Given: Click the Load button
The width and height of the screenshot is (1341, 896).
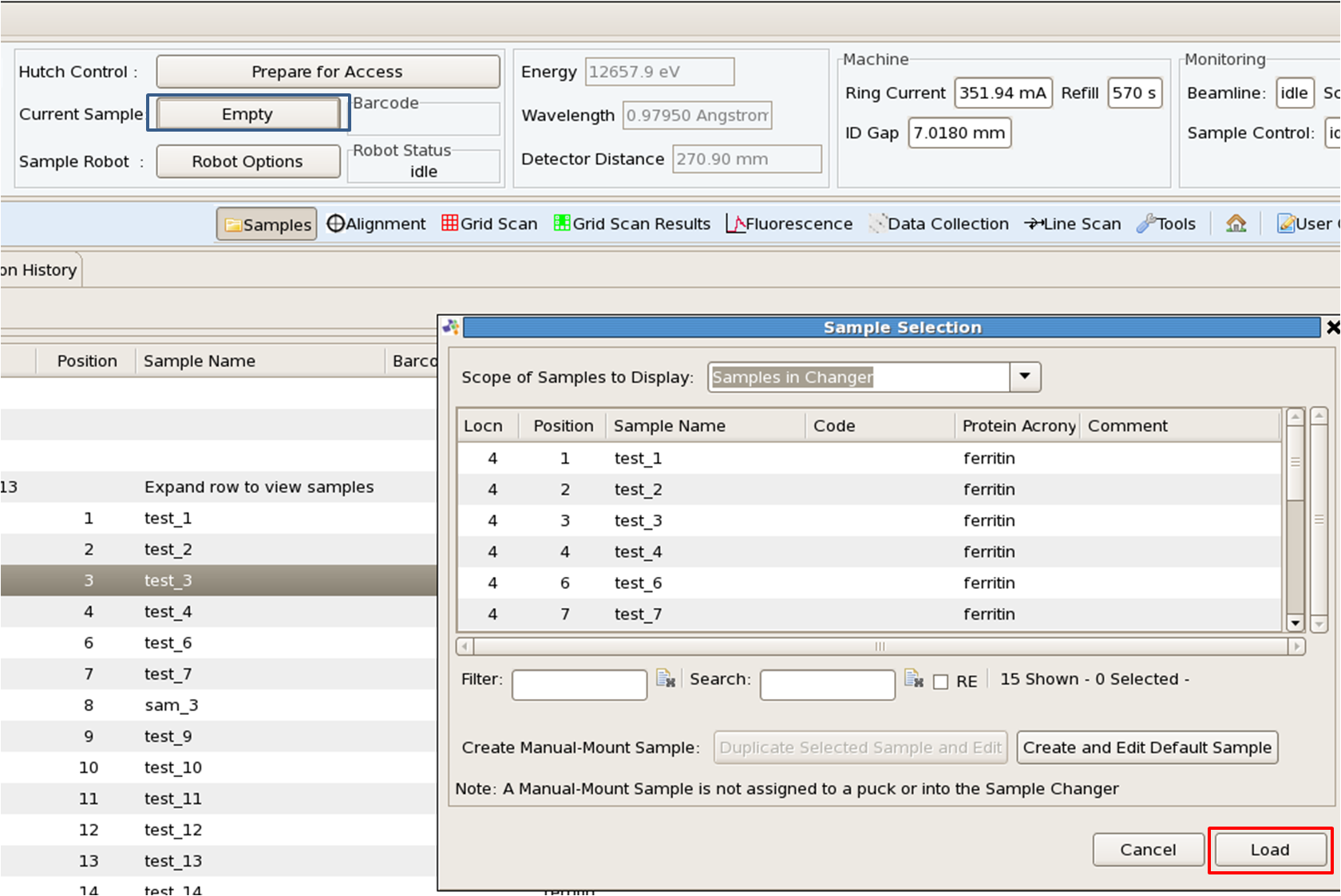Looking at the screenshot, I should click(x=1270, y=850).
